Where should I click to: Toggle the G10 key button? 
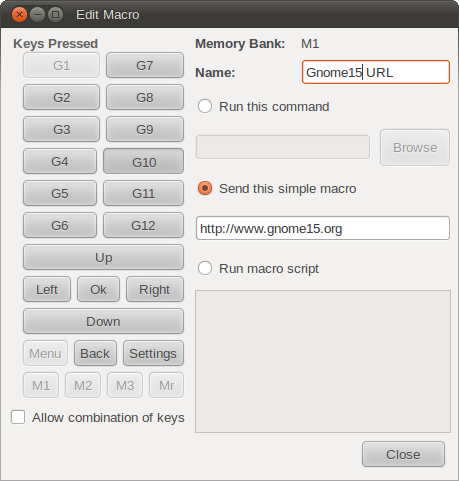click(143, 161)
